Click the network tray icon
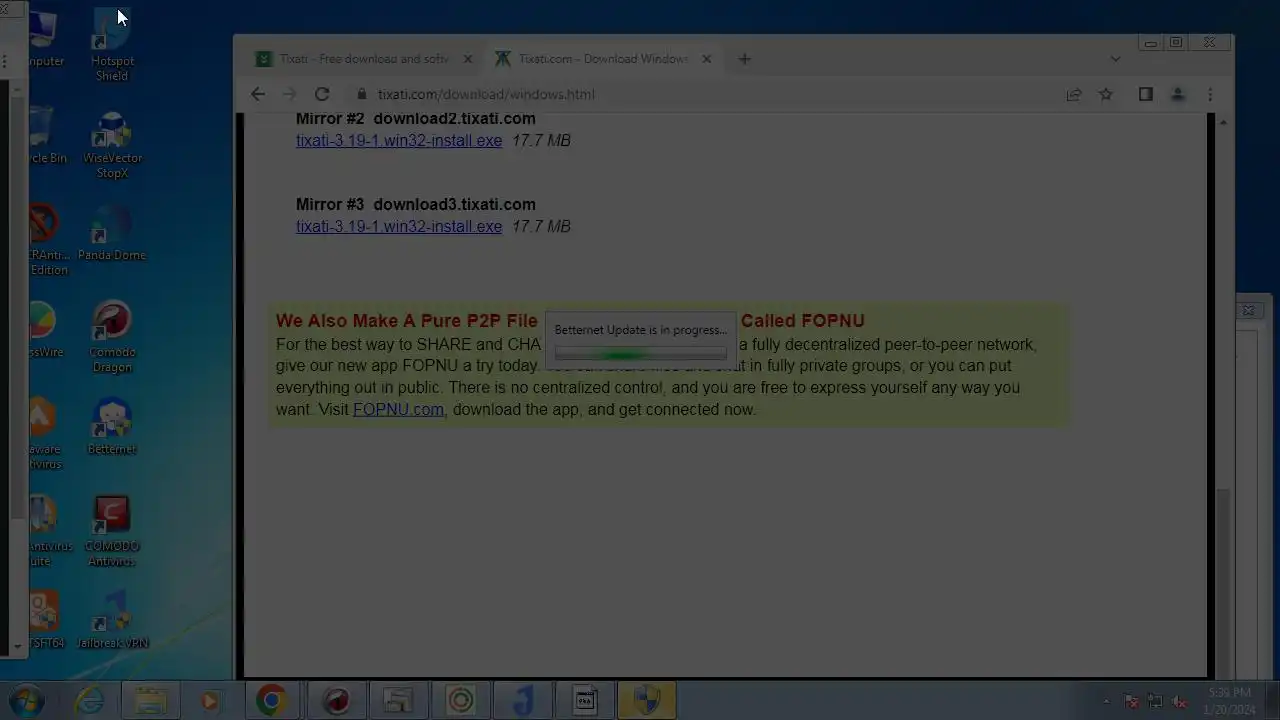Viewport: 1280px width, 720px height. click(x=1155, y=702)
